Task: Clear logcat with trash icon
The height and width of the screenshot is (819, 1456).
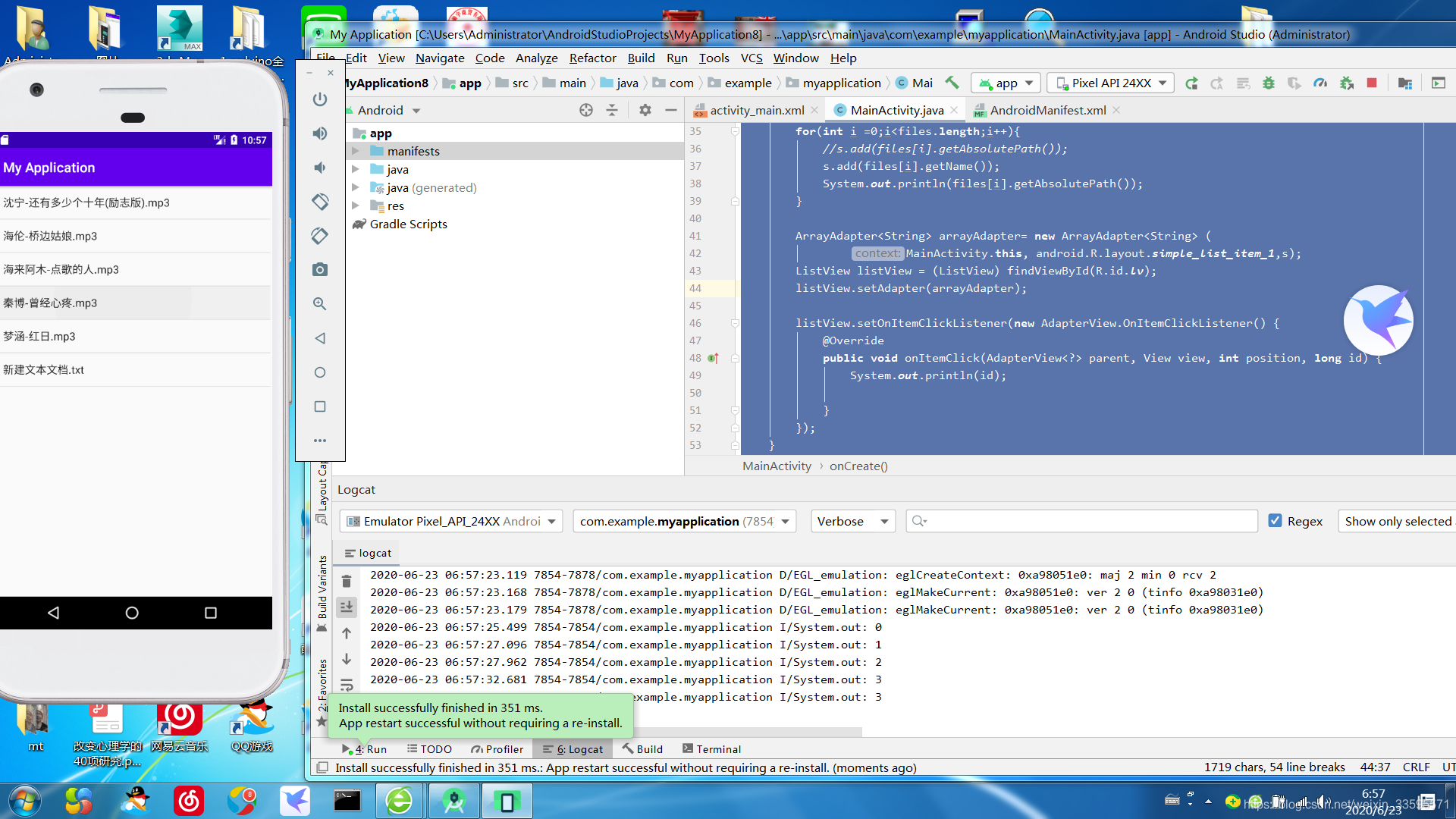Action: (347, 582)
